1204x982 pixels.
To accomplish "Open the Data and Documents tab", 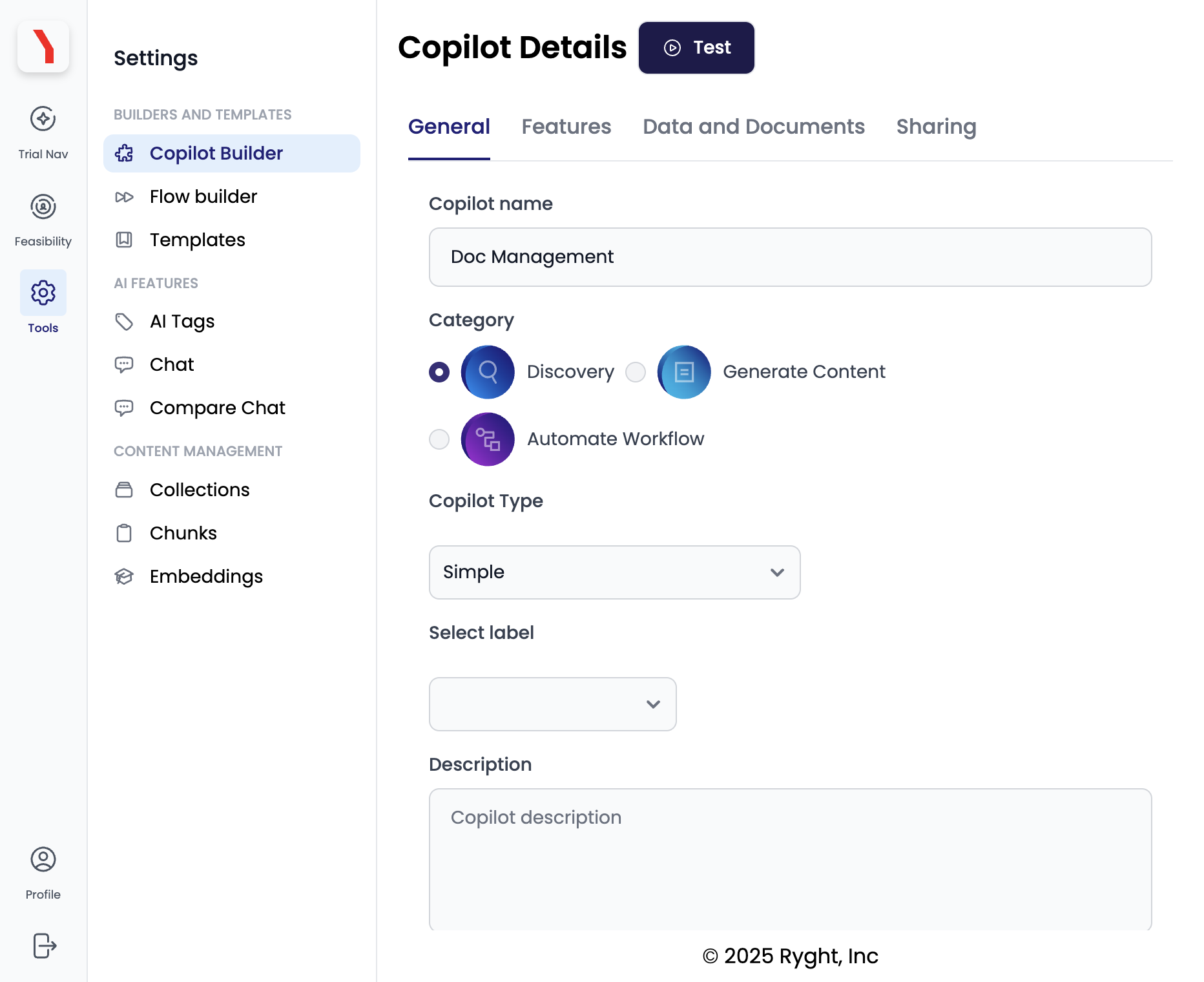I will point(754,127).
